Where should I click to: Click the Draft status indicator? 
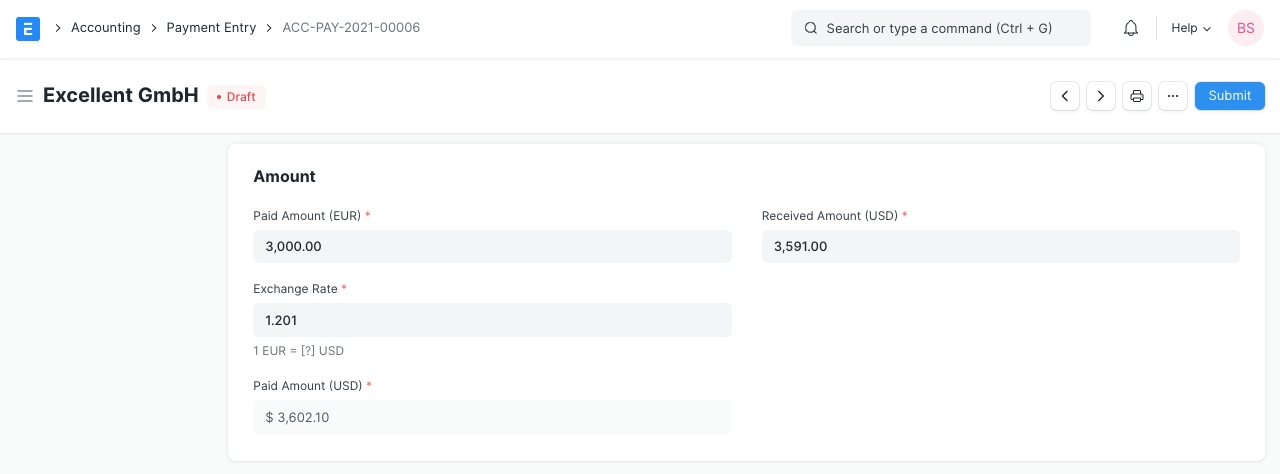pos(237,97)
